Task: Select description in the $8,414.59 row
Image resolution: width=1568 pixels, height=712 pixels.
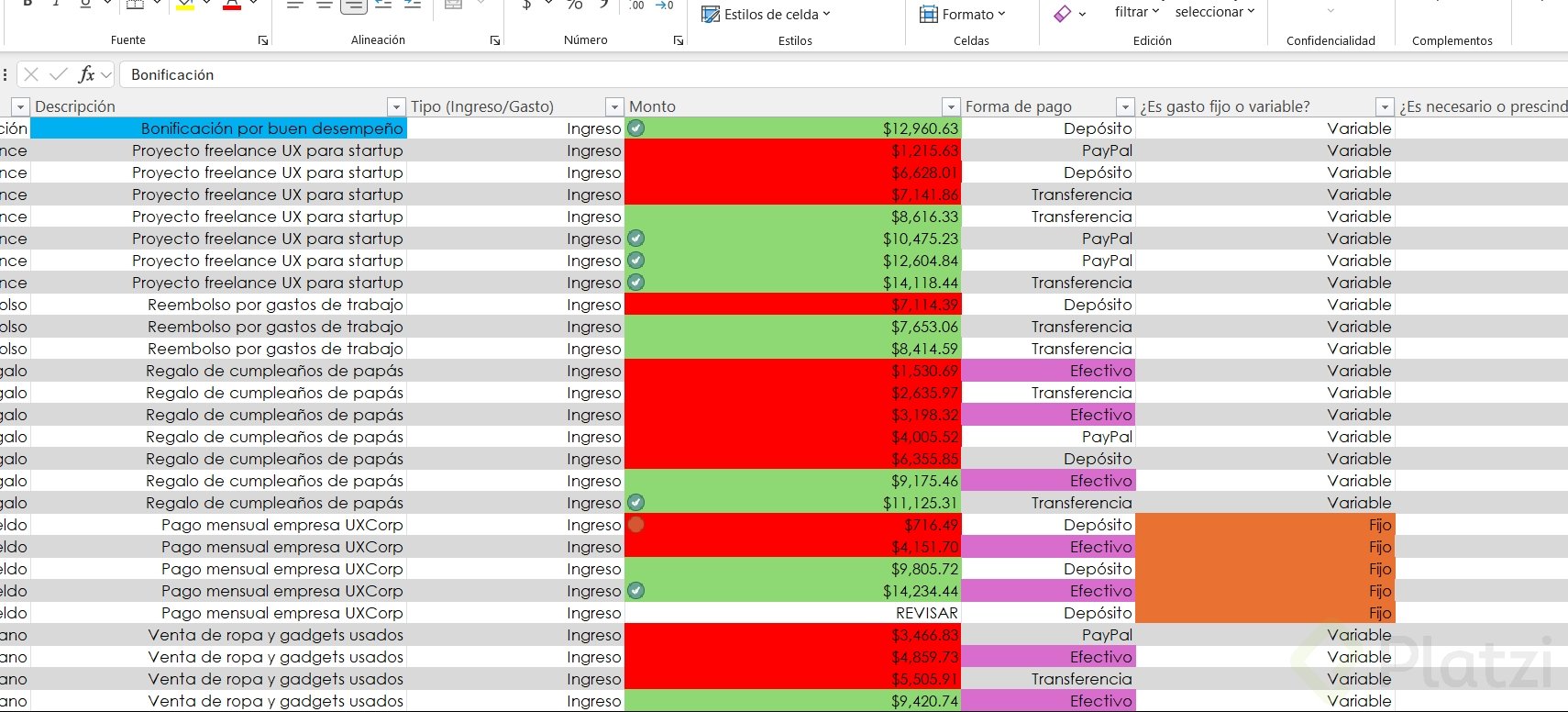Action: coord(218,349)
